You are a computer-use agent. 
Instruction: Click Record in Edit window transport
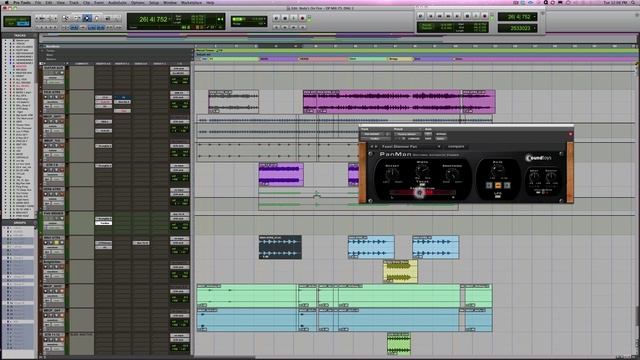302,18
